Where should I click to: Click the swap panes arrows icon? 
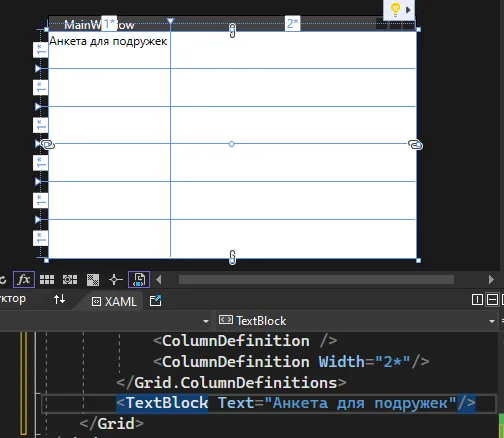[x=59, y=299]
